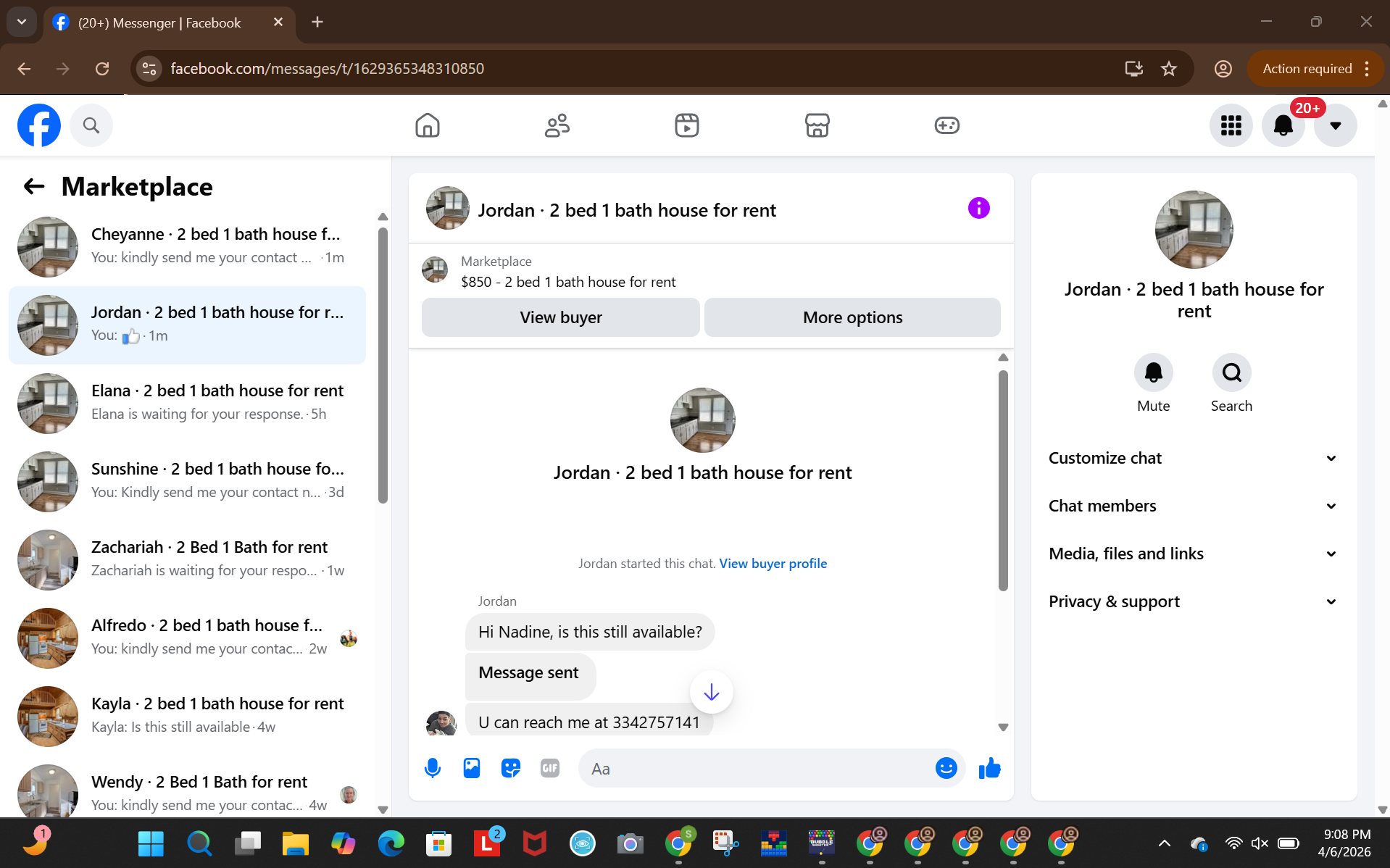Open the Cheyanne conversation
The image size is (1390, 868).
pyautogui.click(x=187, y=247)
